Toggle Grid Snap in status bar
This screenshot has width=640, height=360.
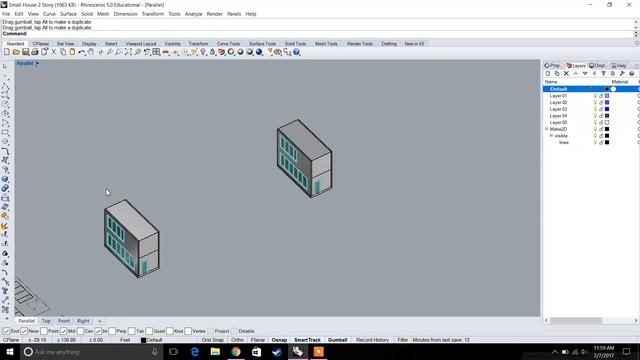pos(213,340)
